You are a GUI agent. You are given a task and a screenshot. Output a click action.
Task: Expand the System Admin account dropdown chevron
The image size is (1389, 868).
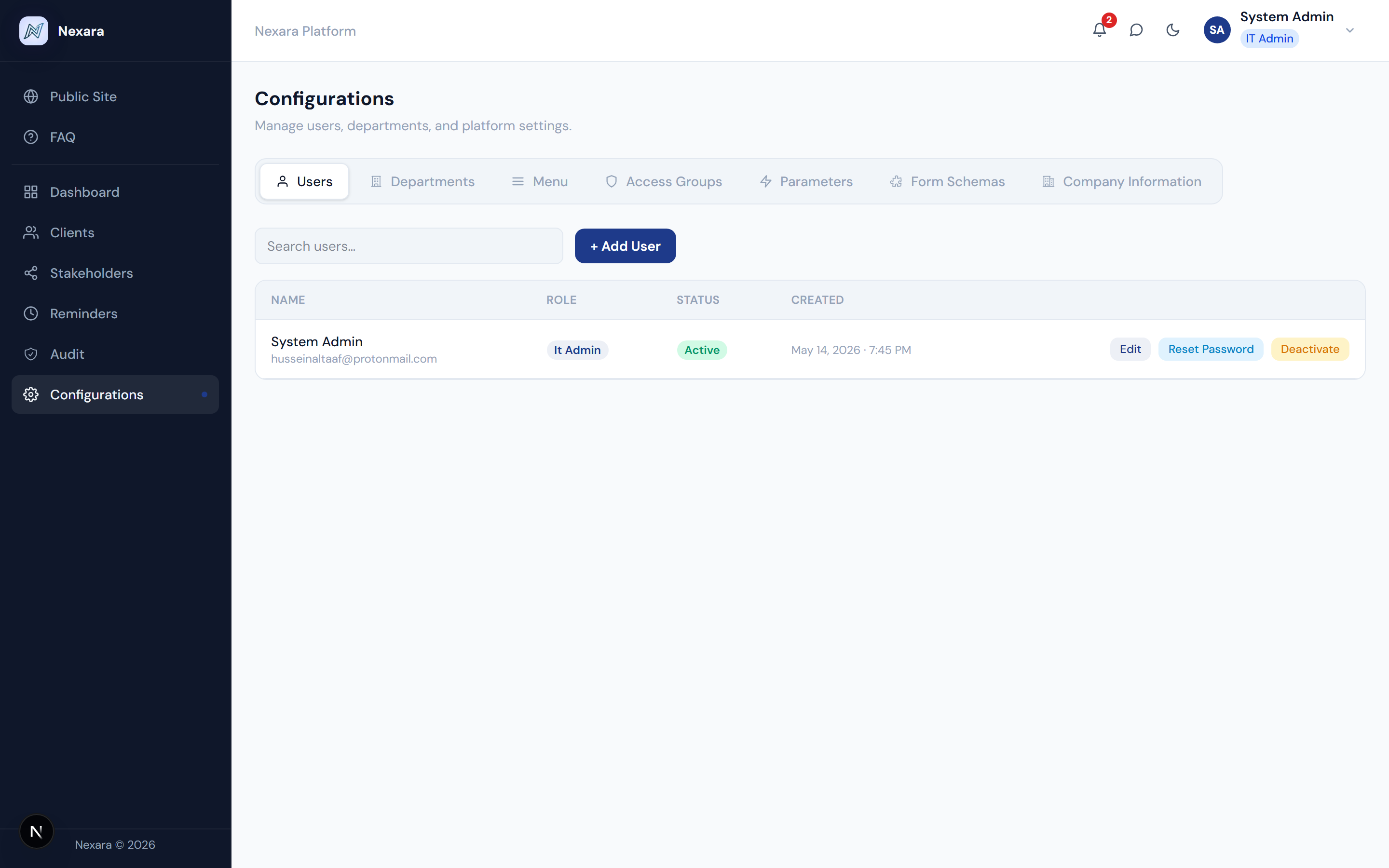tap(1350, 30)
